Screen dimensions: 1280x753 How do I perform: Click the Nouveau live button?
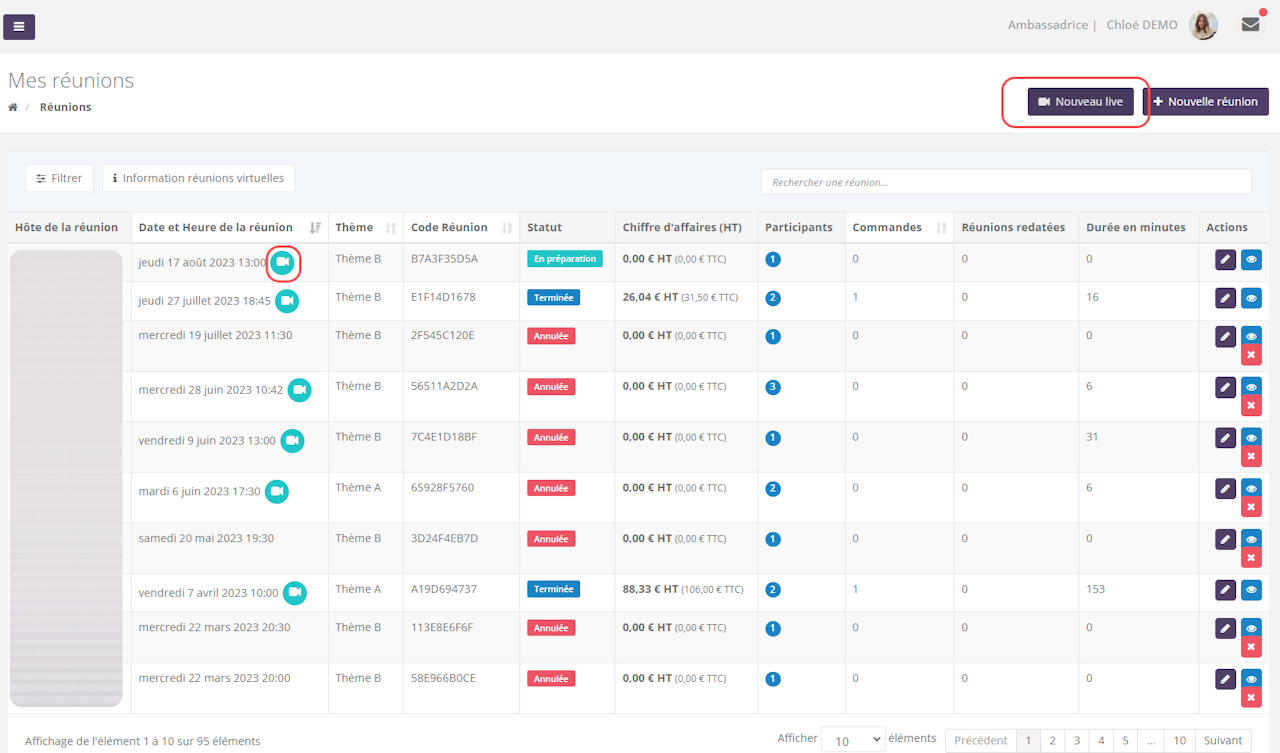pos(1080,102)
